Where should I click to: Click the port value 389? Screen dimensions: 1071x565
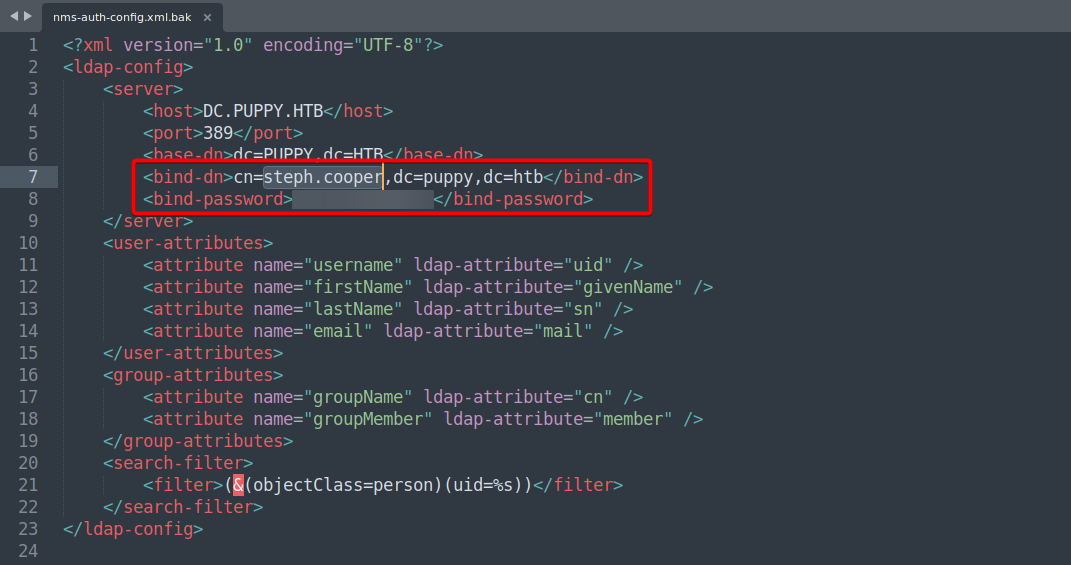point(217,133)
